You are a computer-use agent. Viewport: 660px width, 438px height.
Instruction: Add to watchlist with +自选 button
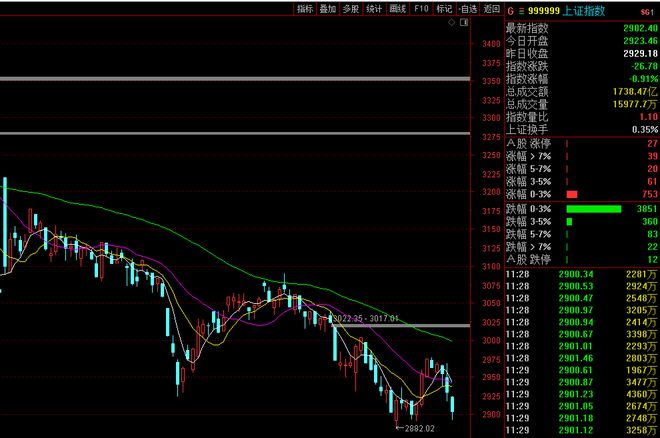468,9
